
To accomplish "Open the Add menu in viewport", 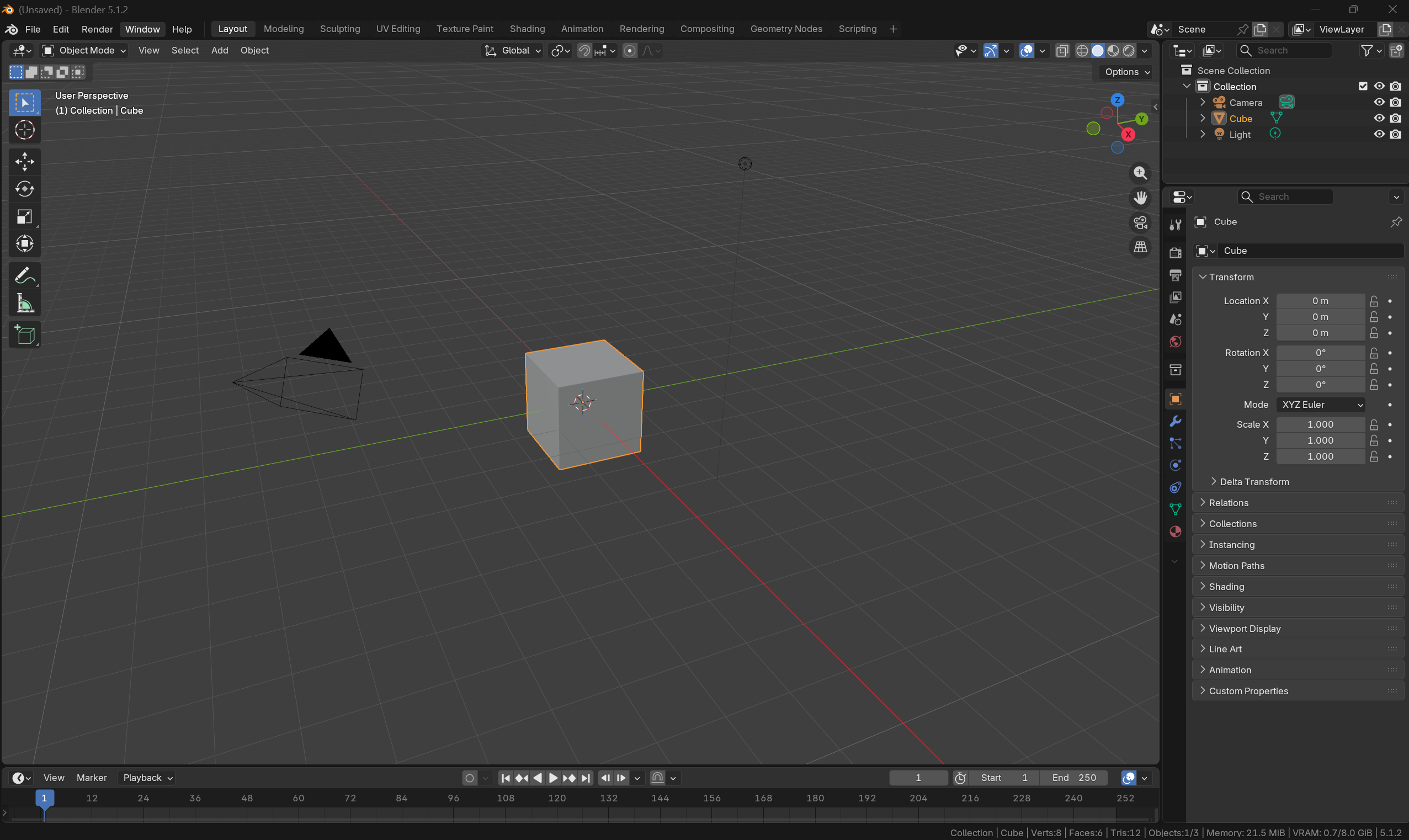I will tap(220, 50).
